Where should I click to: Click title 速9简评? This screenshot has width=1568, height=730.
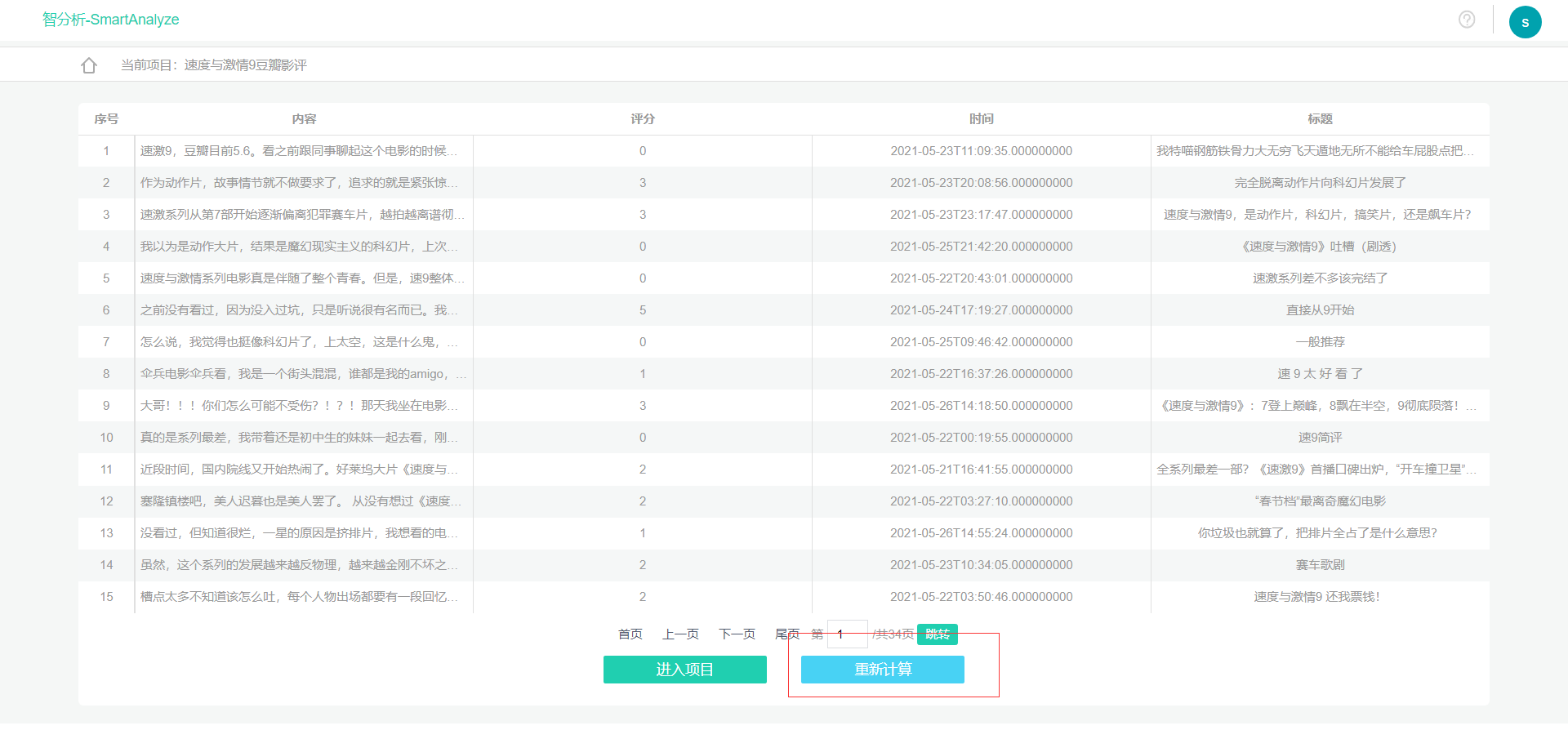1321,438
